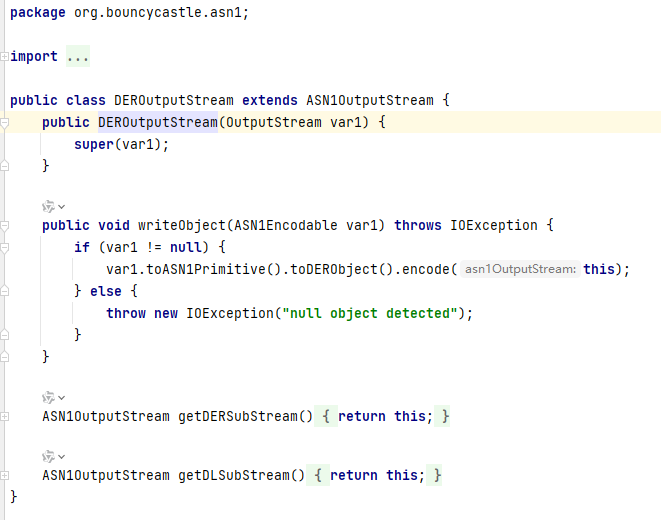Click IOException in throw new statement
Screen dimensions: 661x520
(230, 314)
